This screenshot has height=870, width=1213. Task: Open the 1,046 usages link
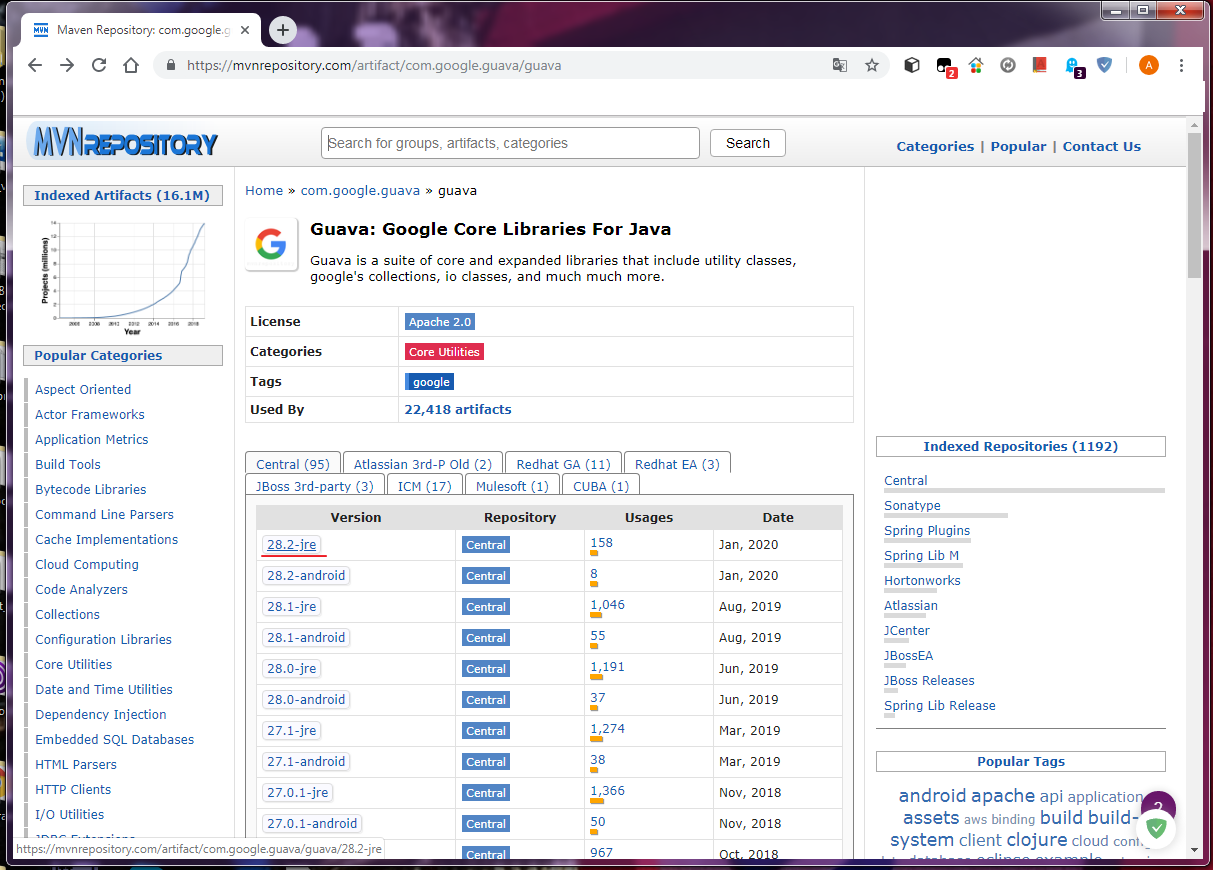pyautogui.click(x=607, y=605)
